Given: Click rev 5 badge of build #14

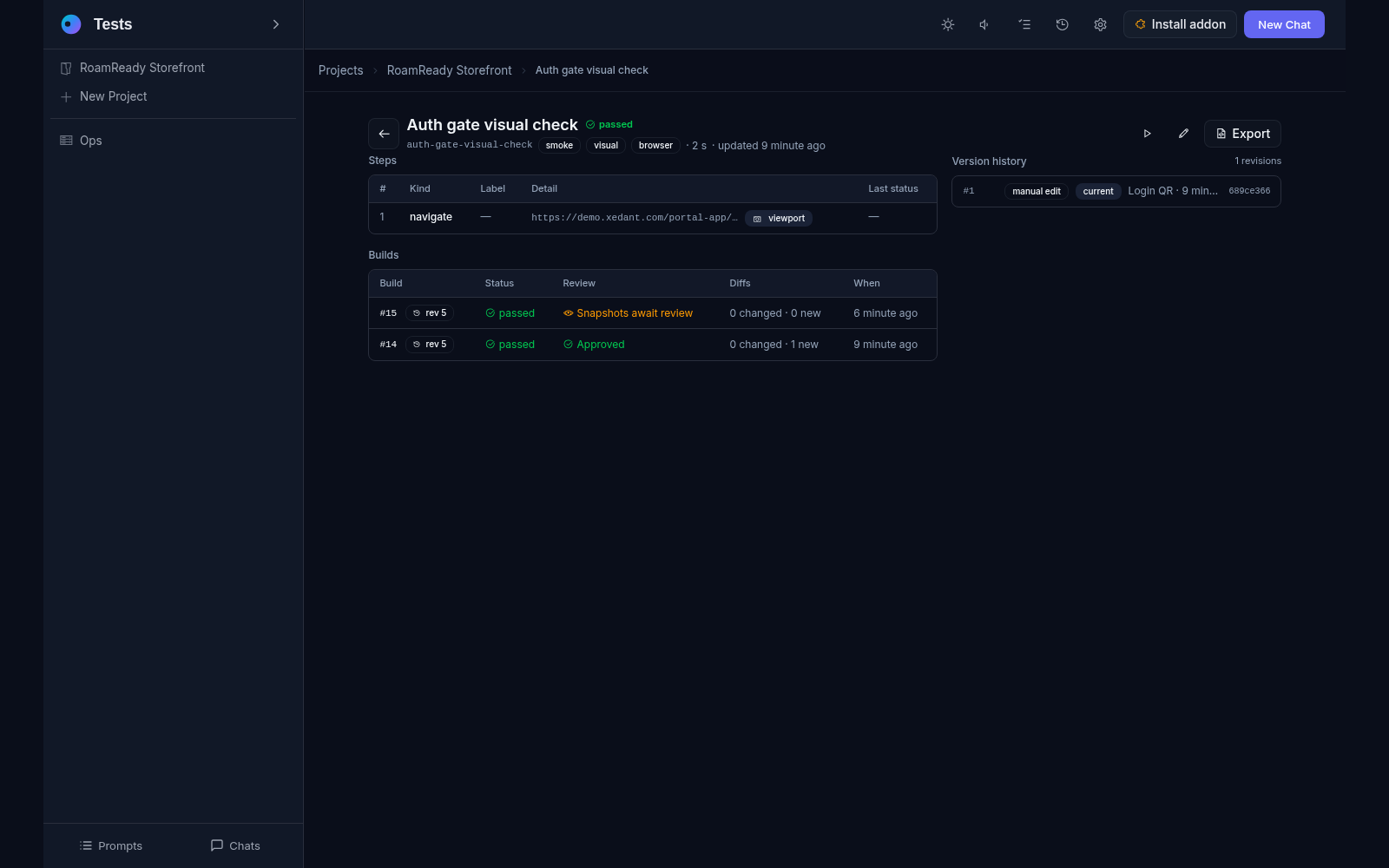Looking at the screenshot, I should click(430, 345).
